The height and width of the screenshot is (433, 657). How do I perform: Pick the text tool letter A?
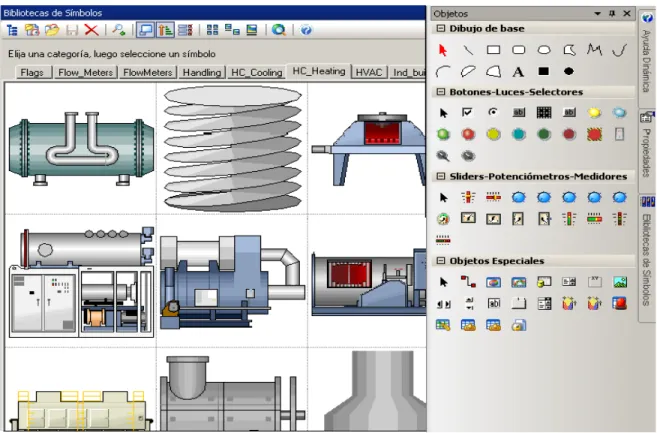point(518,72)
